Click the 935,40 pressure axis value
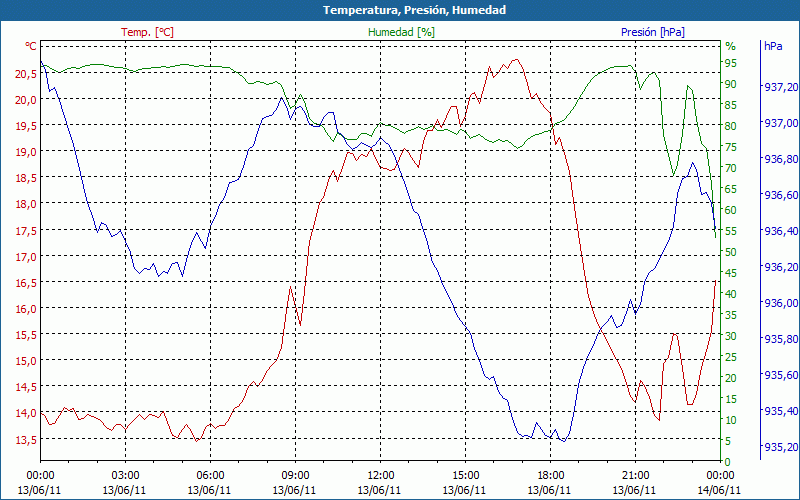Viewport: 800px width, 500px height. (x=781, y=411)
